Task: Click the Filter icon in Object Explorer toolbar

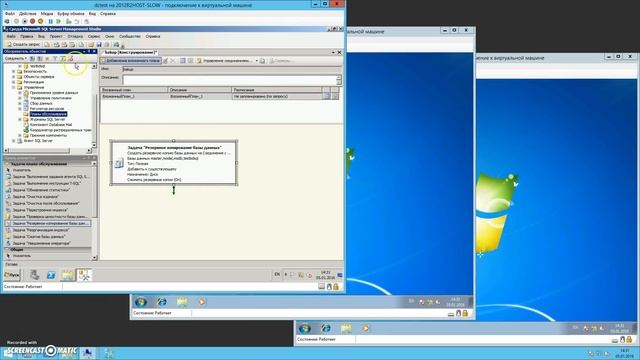Action: click(55, 58)
